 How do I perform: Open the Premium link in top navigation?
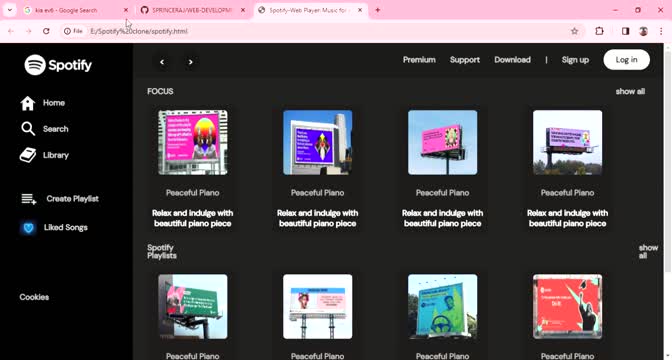tap(419, 60)
